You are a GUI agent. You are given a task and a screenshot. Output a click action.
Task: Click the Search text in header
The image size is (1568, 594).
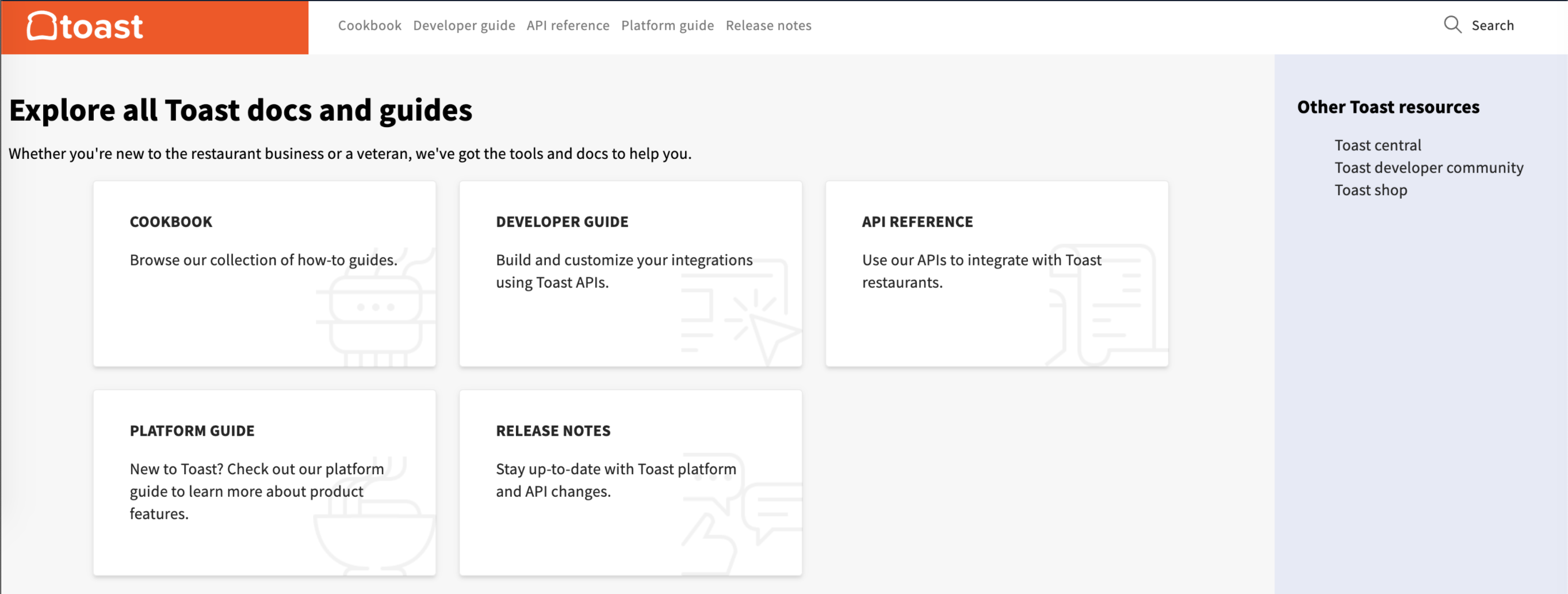click(x=1492, y=25)
